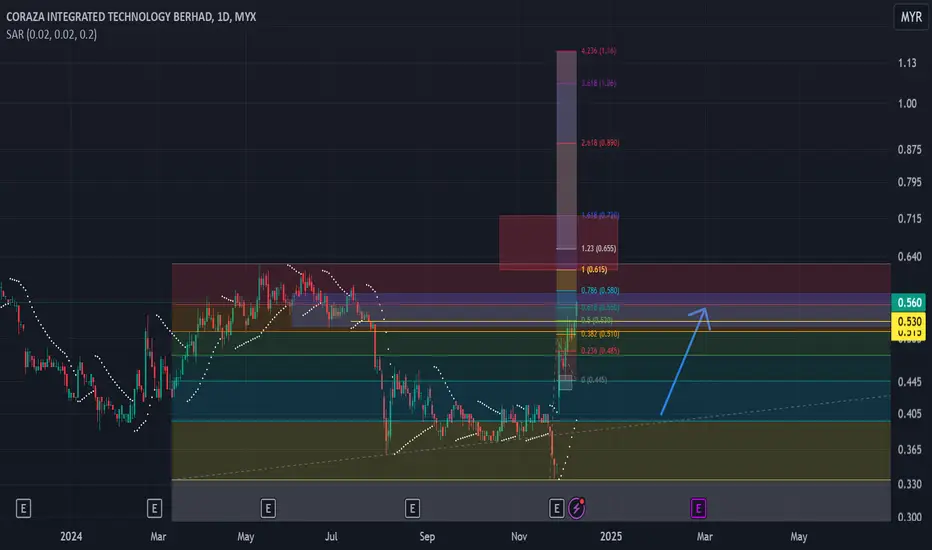Open the earnings marker beside the lightning icon
Screen dimensions: 932x550
556,508
